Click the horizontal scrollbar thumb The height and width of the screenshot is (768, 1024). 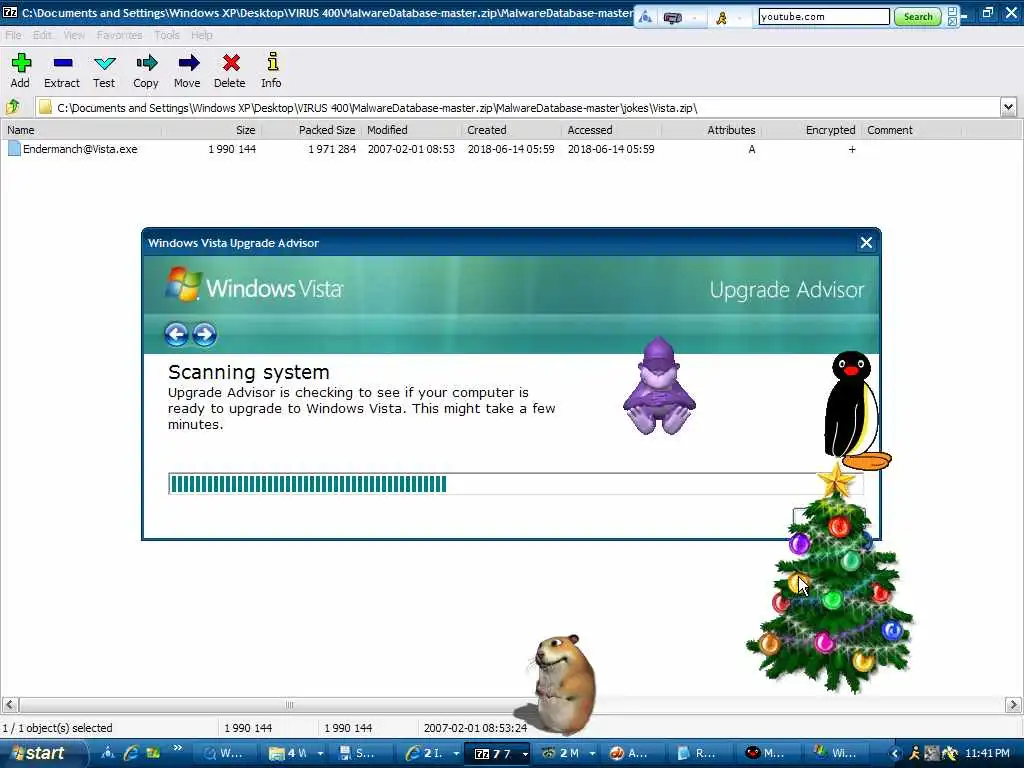click(x=289, y=705)
